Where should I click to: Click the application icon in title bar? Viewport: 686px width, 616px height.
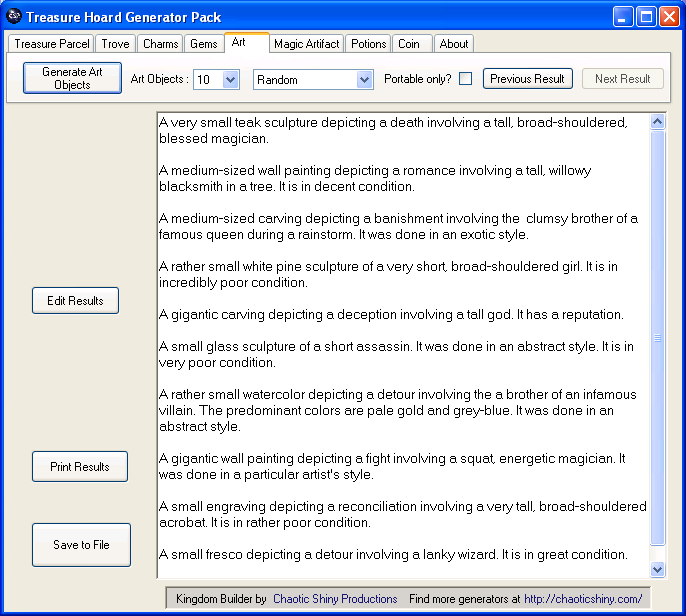click(x=14, y=16)
